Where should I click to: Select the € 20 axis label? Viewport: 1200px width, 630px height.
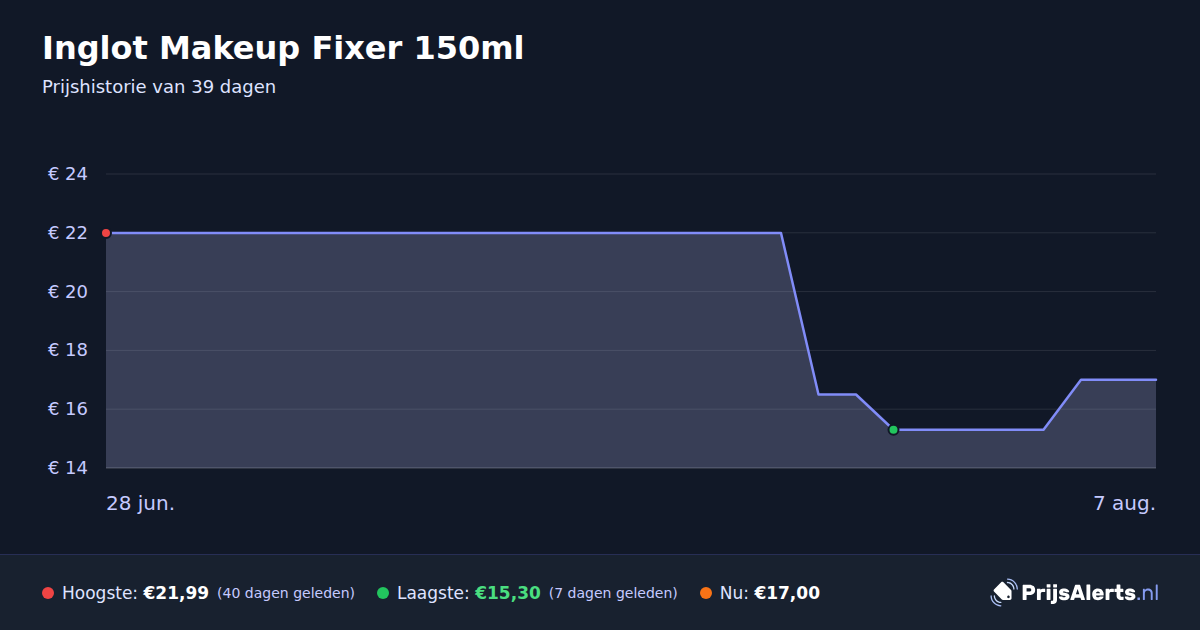point(68,292)
